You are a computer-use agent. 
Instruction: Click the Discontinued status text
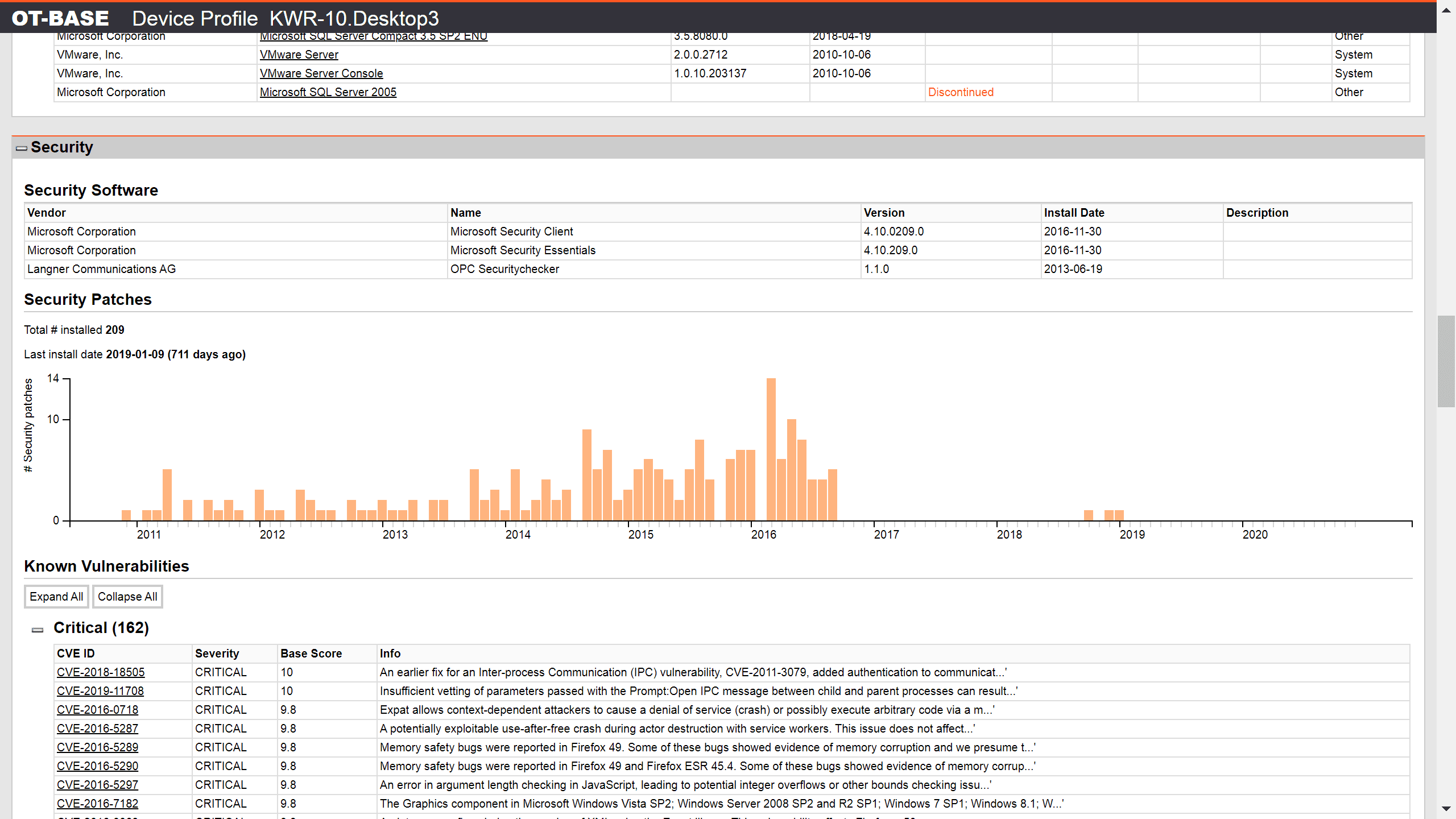click(x=961, y=92)
